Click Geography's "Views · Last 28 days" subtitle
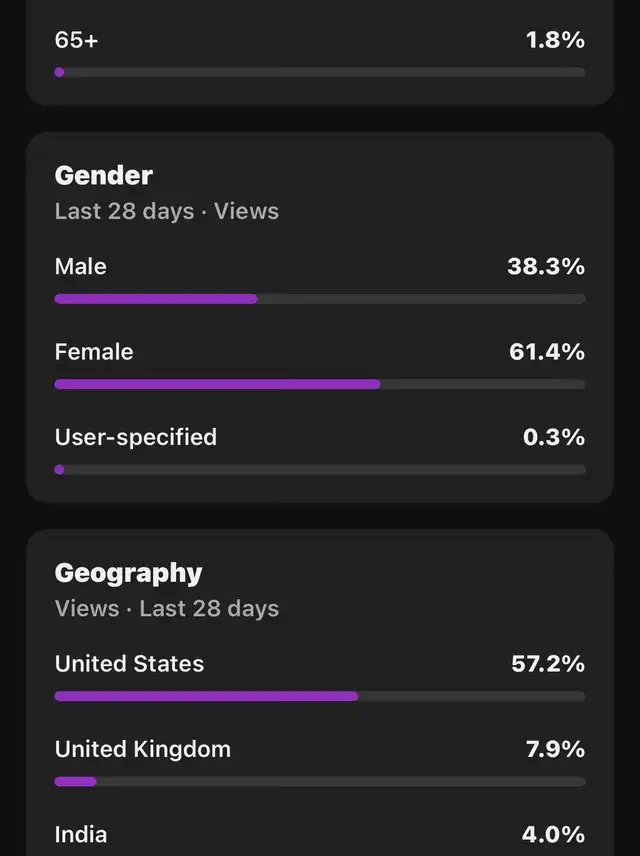 tap(167, 608)
